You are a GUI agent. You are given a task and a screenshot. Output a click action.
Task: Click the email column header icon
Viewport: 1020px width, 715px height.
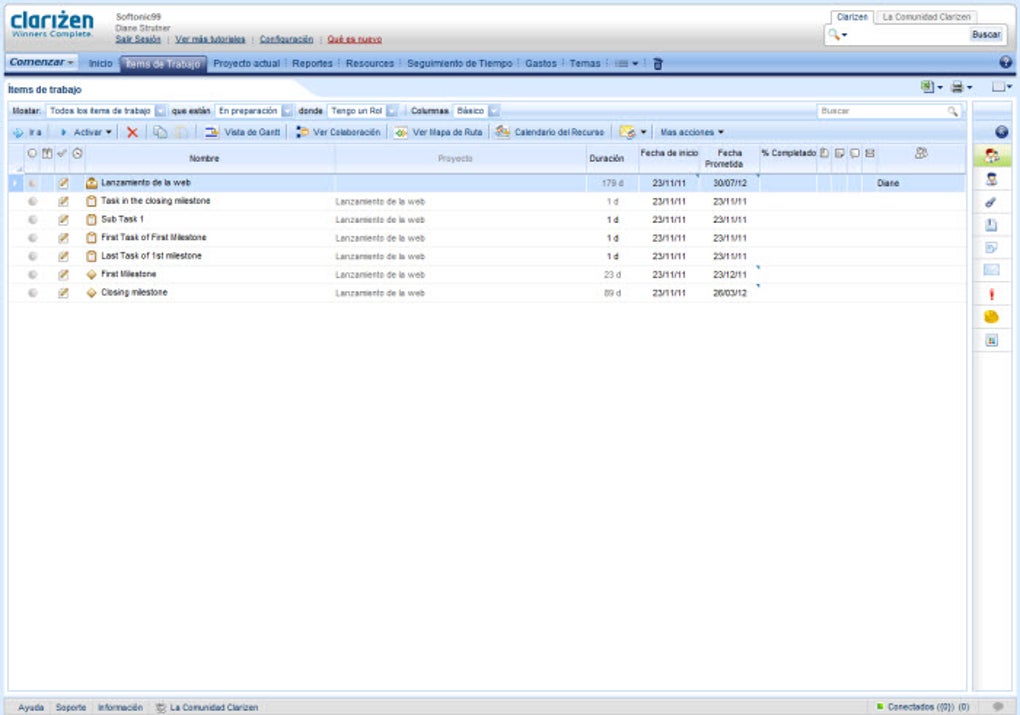click(870, 154)
